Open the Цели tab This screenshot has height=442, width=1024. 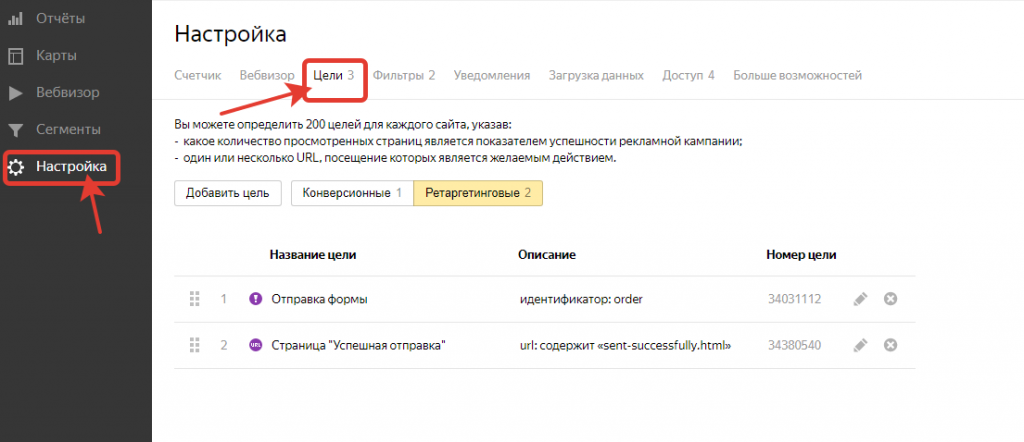point(334,75)
